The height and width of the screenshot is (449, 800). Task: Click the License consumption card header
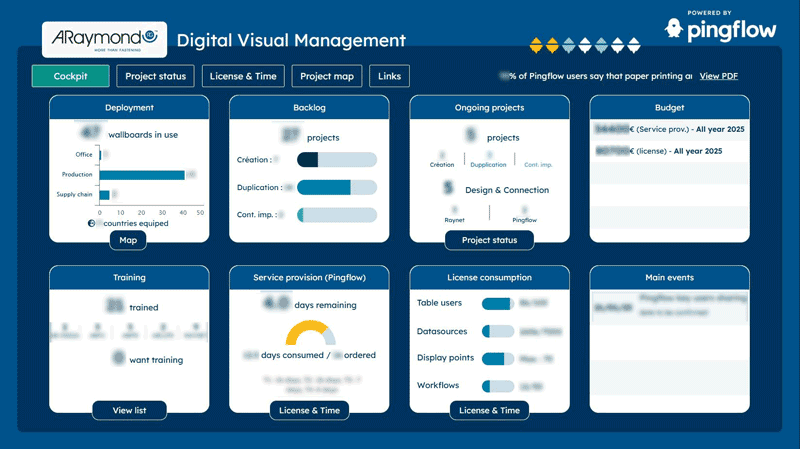coord(489,278)
